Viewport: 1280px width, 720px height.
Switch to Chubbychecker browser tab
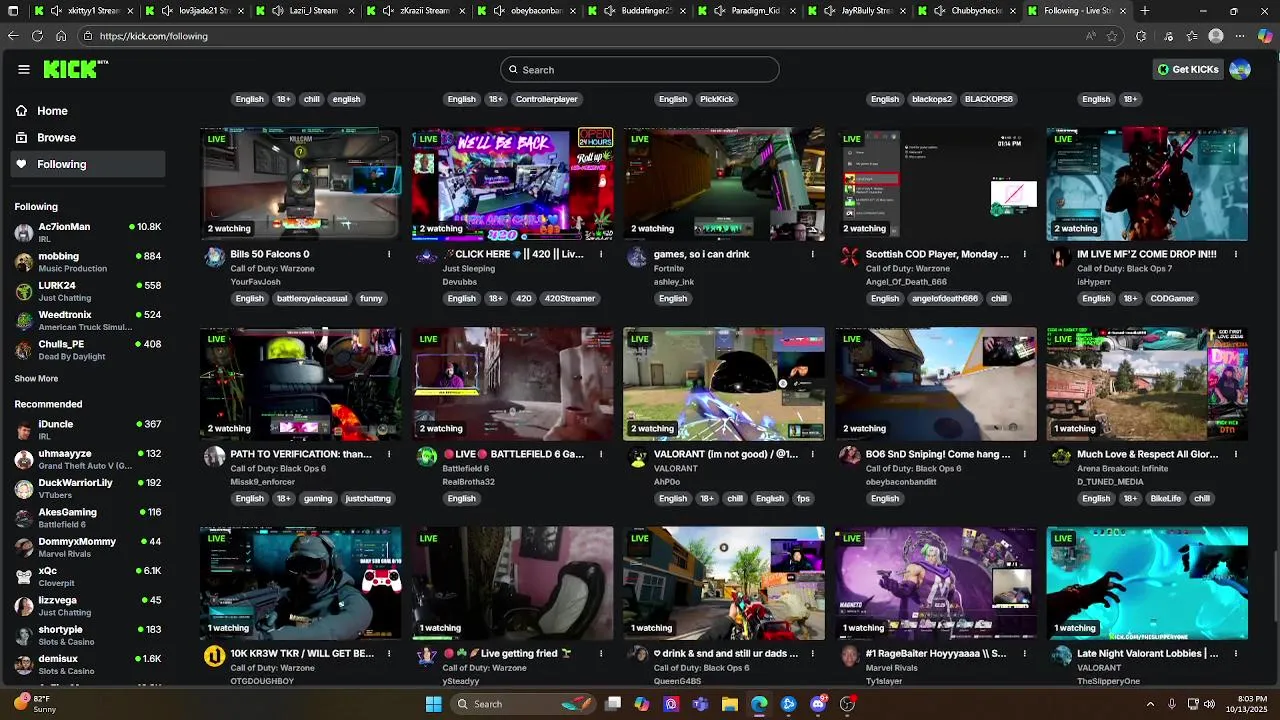click(x=969, y=11)
